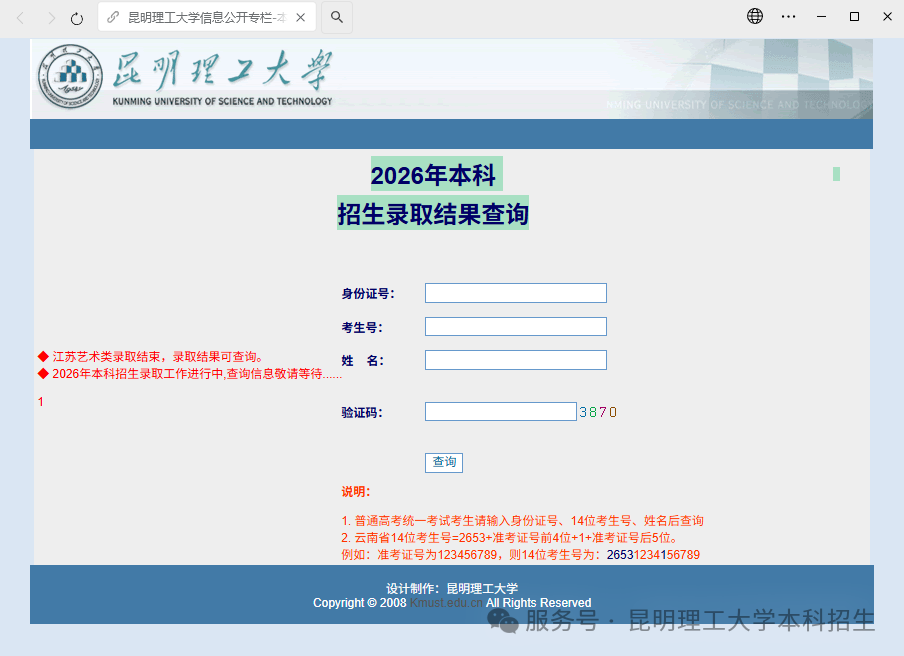Focus the 身份证号 input field
Image resolution: width=904 pixels, height=656 pixels.
515,293
